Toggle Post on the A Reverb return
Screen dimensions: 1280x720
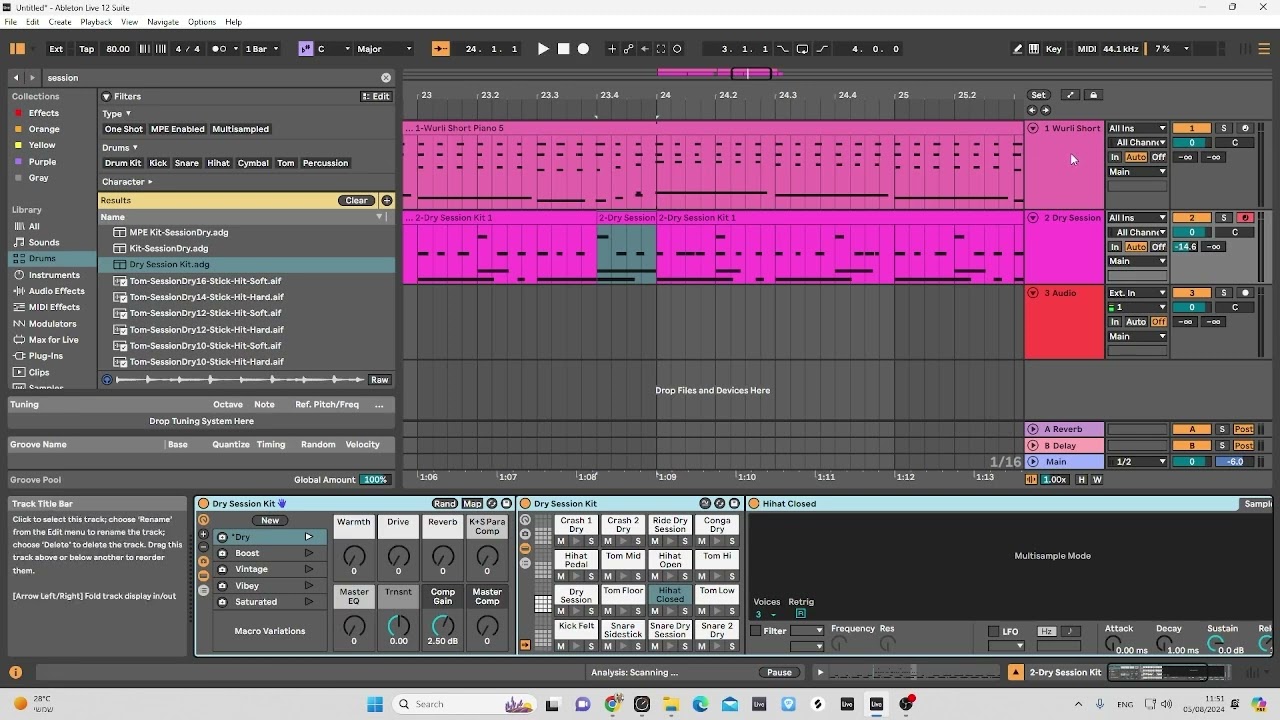point(1243,430)
